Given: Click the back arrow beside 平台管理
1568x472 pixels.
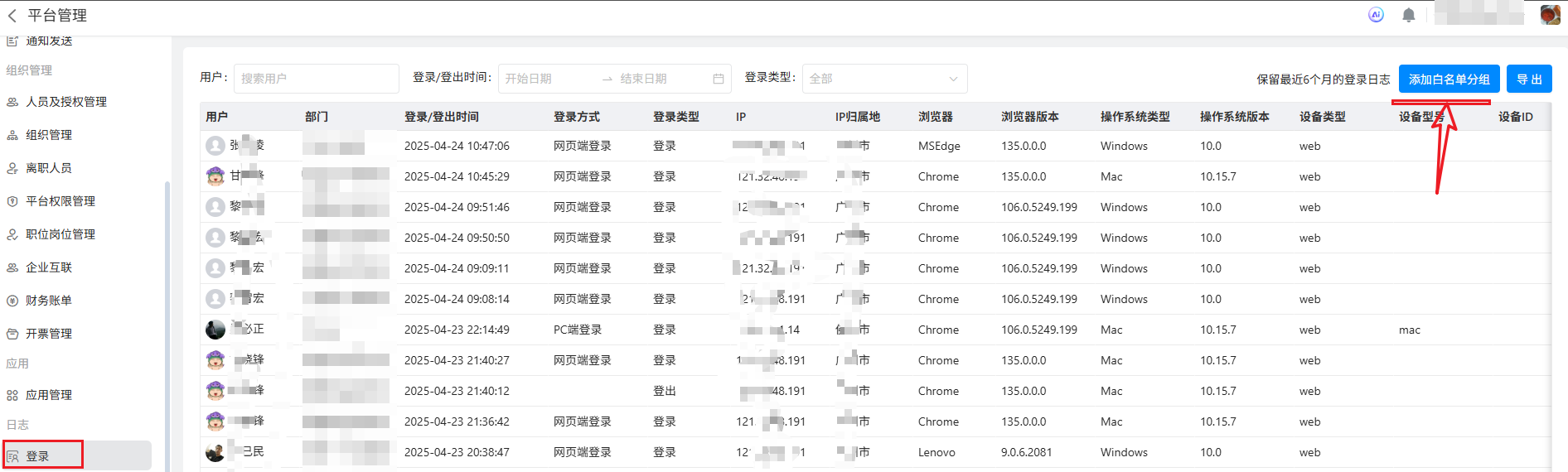Looking at the screenshot, I should pyautogui.click(x=12, y=16).
